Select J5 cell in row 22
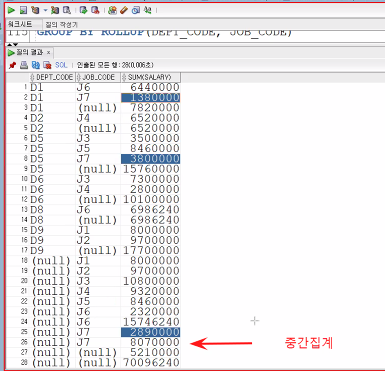385x371 pixels. (x=98, y=301)
